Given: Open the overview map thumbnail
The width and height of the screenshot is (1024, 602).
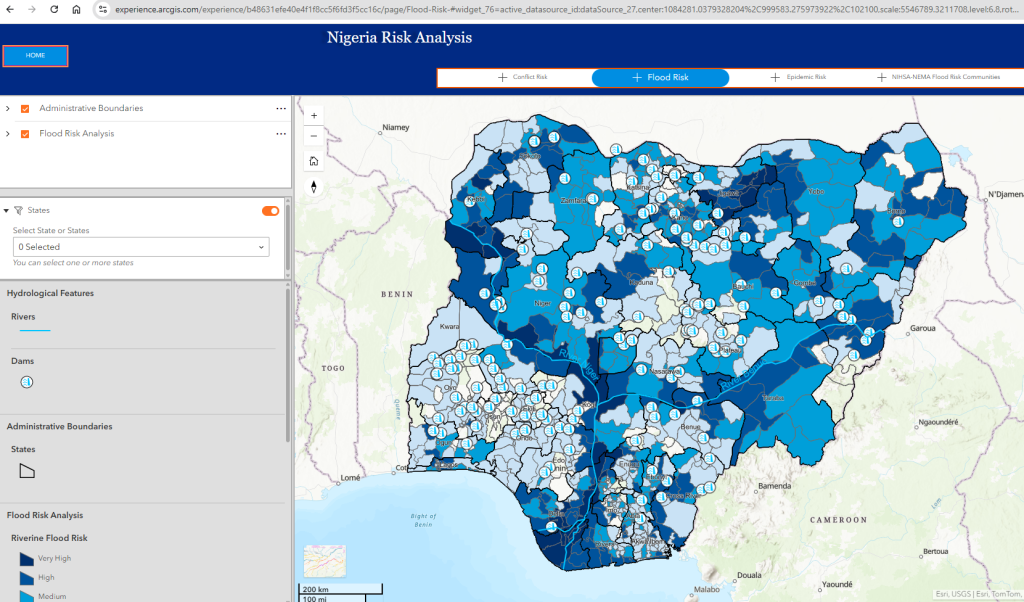Looking at the screenshot, I should tap(325, 561).
